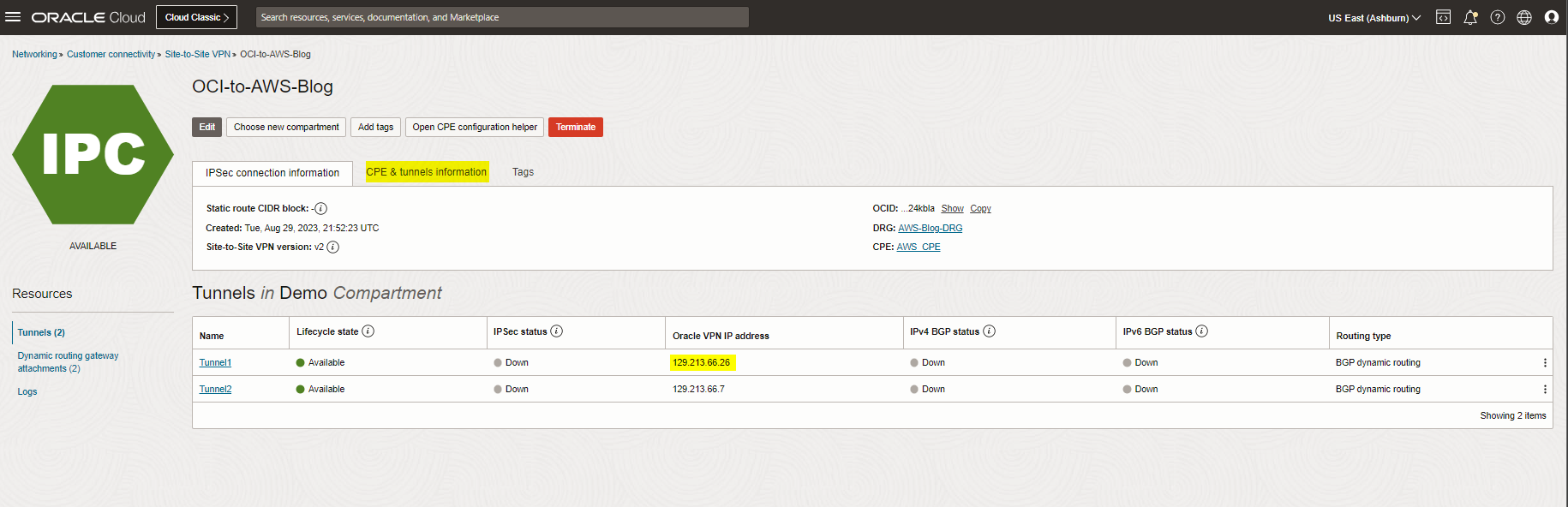This screenshot has width=1568, height=507.
Task: Click info icon next to Site-to-Site VPN version
Action: tap(332, 248)
